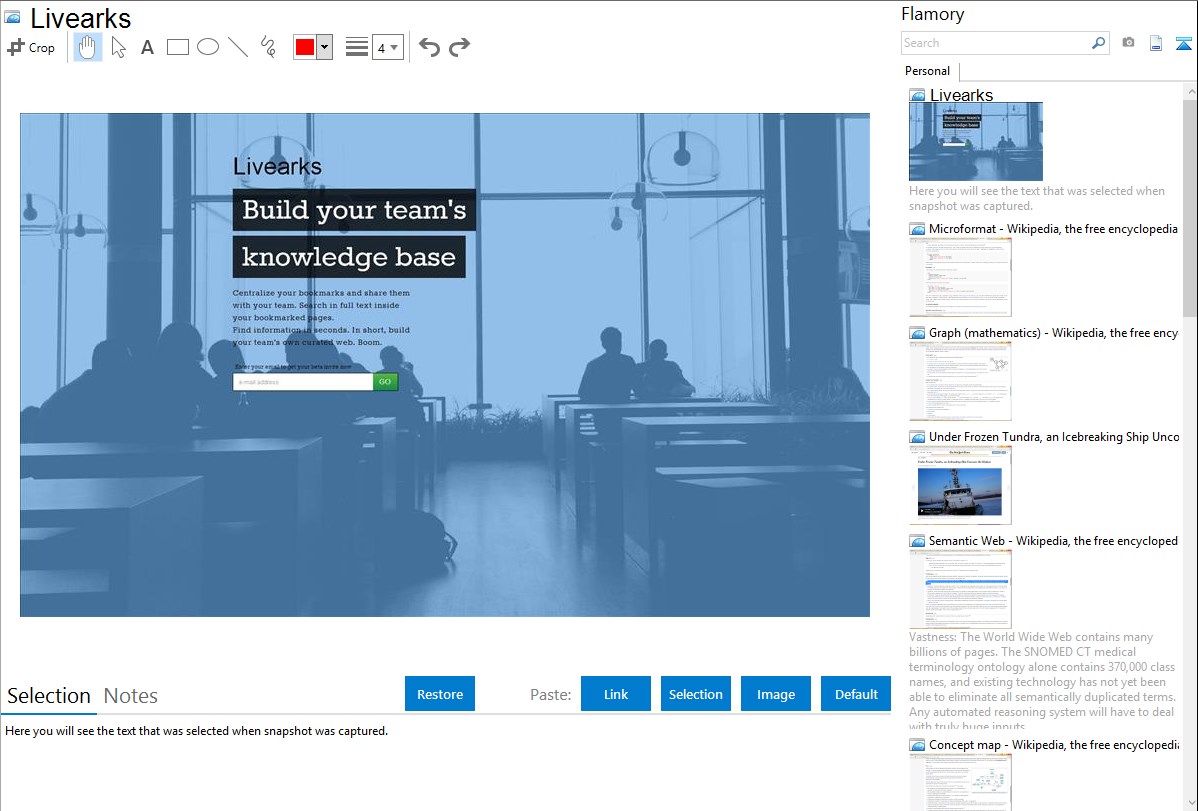This screenshot has width=1198, height=811.
Task: Open the color picker dropdown arrow
Action: [325, 47]
